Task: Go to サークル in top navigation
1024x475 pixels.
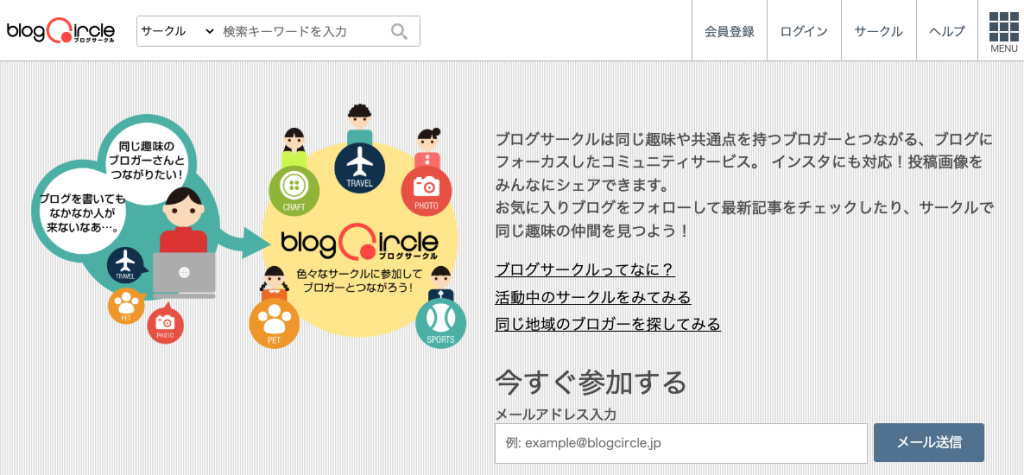Action: tap(878, 31)
